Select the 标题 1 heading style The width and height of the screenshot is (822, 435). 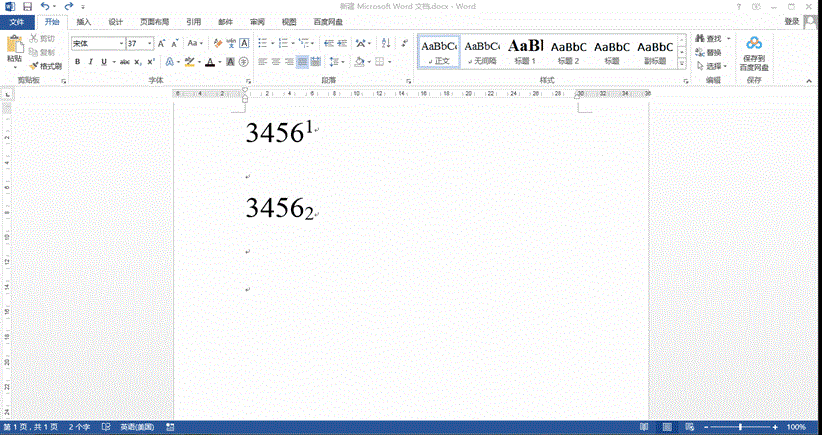[525, 51]
